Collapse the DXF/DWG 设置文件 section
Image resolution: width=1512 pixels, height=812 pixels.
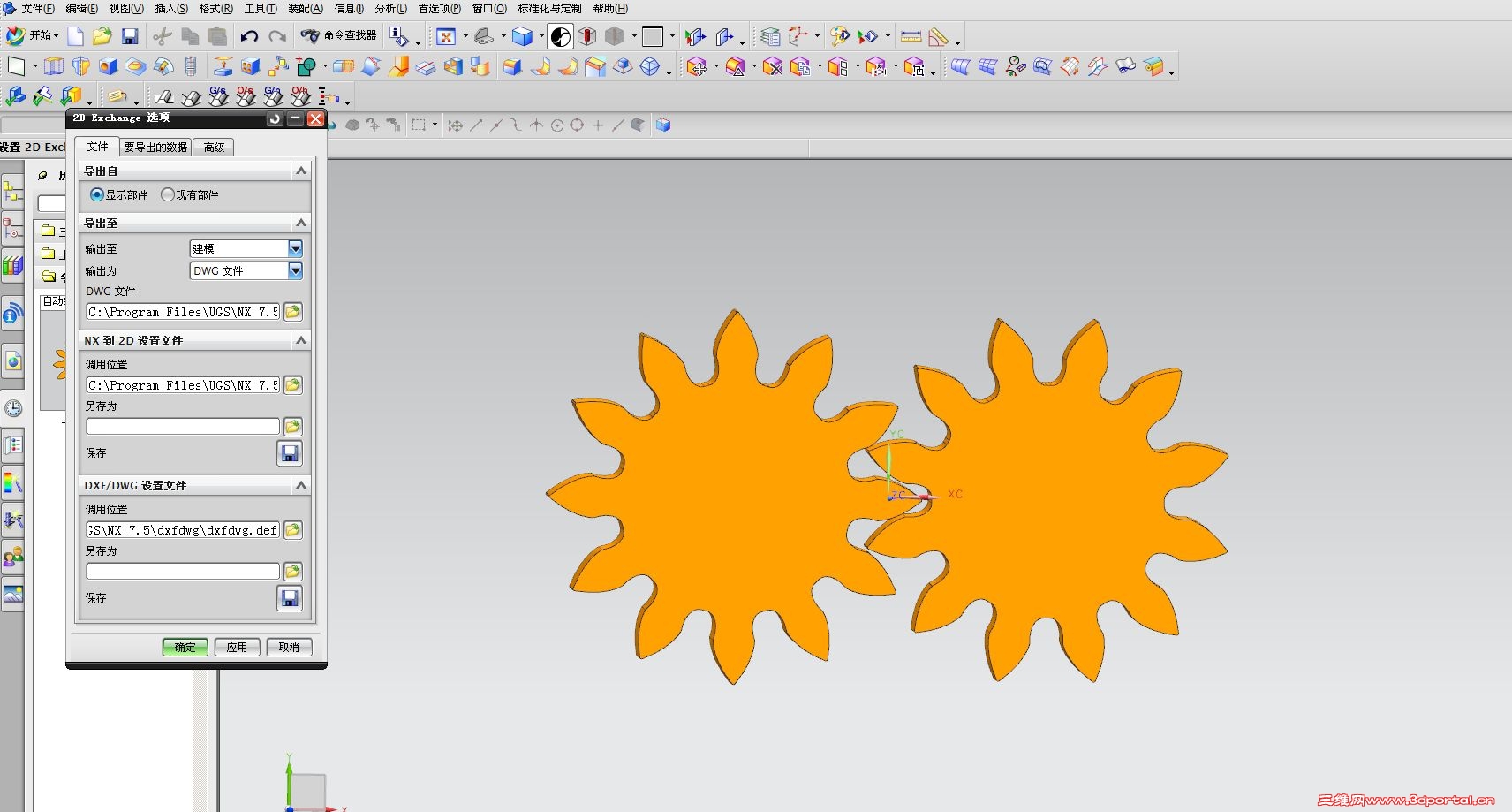301,485
